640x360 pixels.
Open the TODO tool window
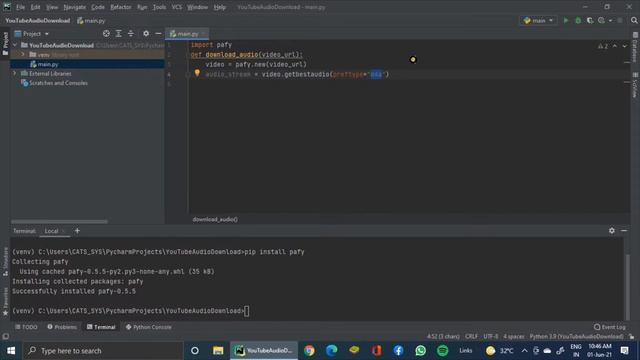pyautogui.click(x=26, y=327)
